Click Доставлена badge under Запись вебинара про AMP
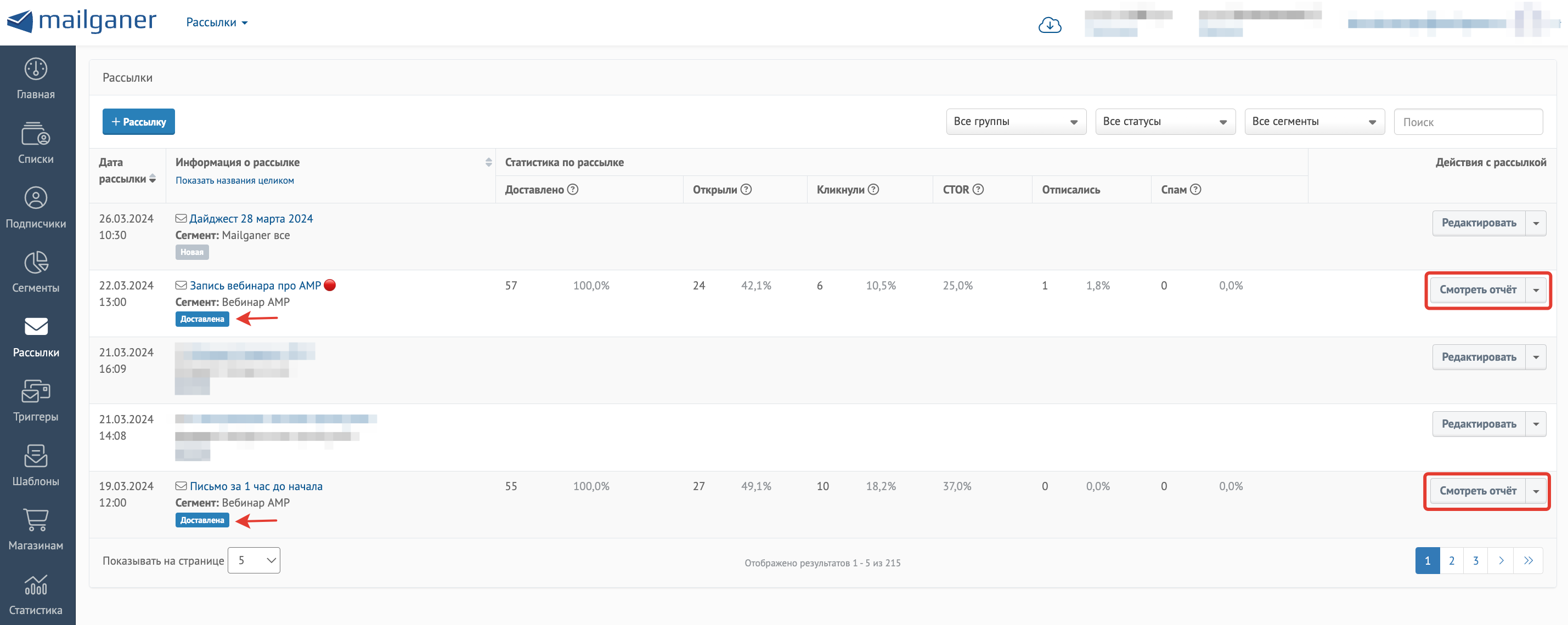Screen dimensions: 1568x625 tap(202, 319)
